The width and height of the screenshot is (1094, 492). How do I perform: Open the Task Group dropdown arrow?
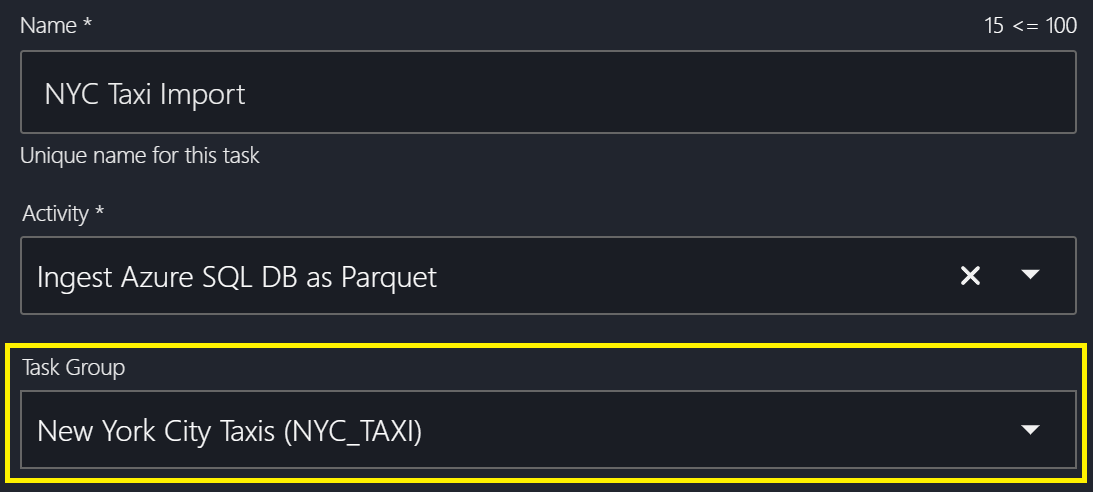1030,430
